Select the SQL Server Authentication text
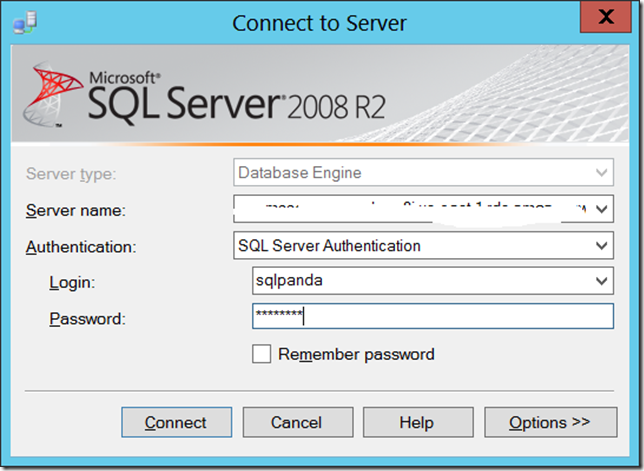This screenshot has height=471, width=644. (329, 245)
